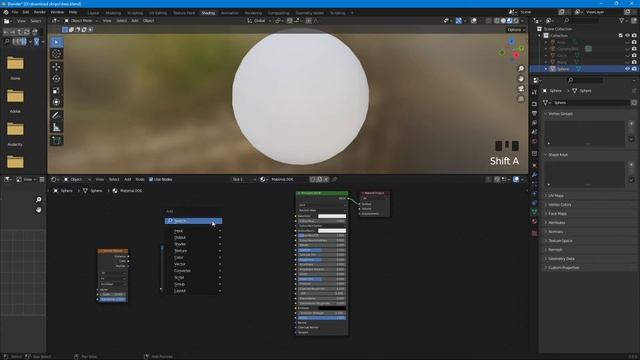Open the Texture submenu in Add menu
Image resolution: width=640 pixels, height=360 pixels.
pyautogui.click(x=193, y=251)
